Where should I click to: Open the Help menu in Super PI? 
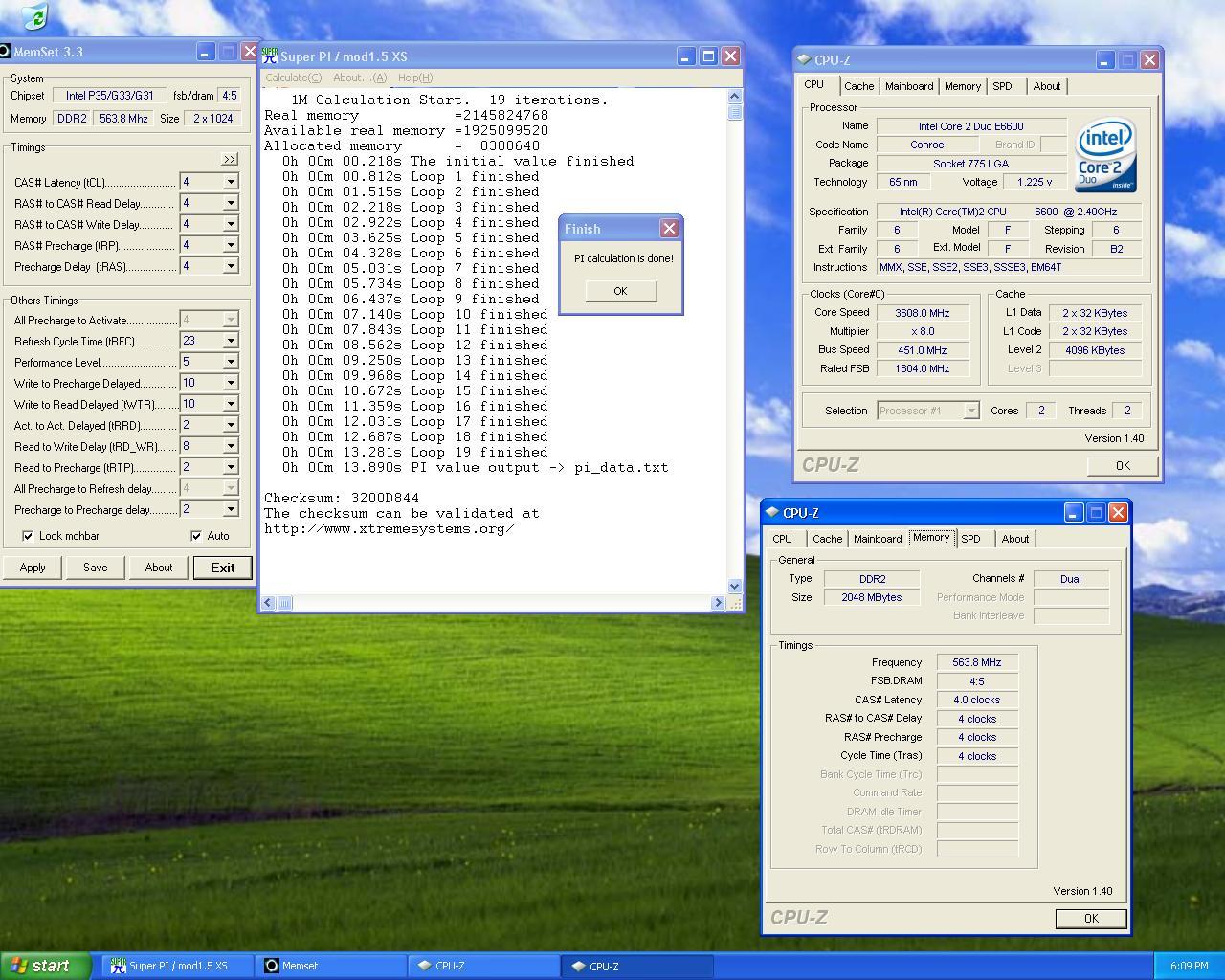pos(415,78)
